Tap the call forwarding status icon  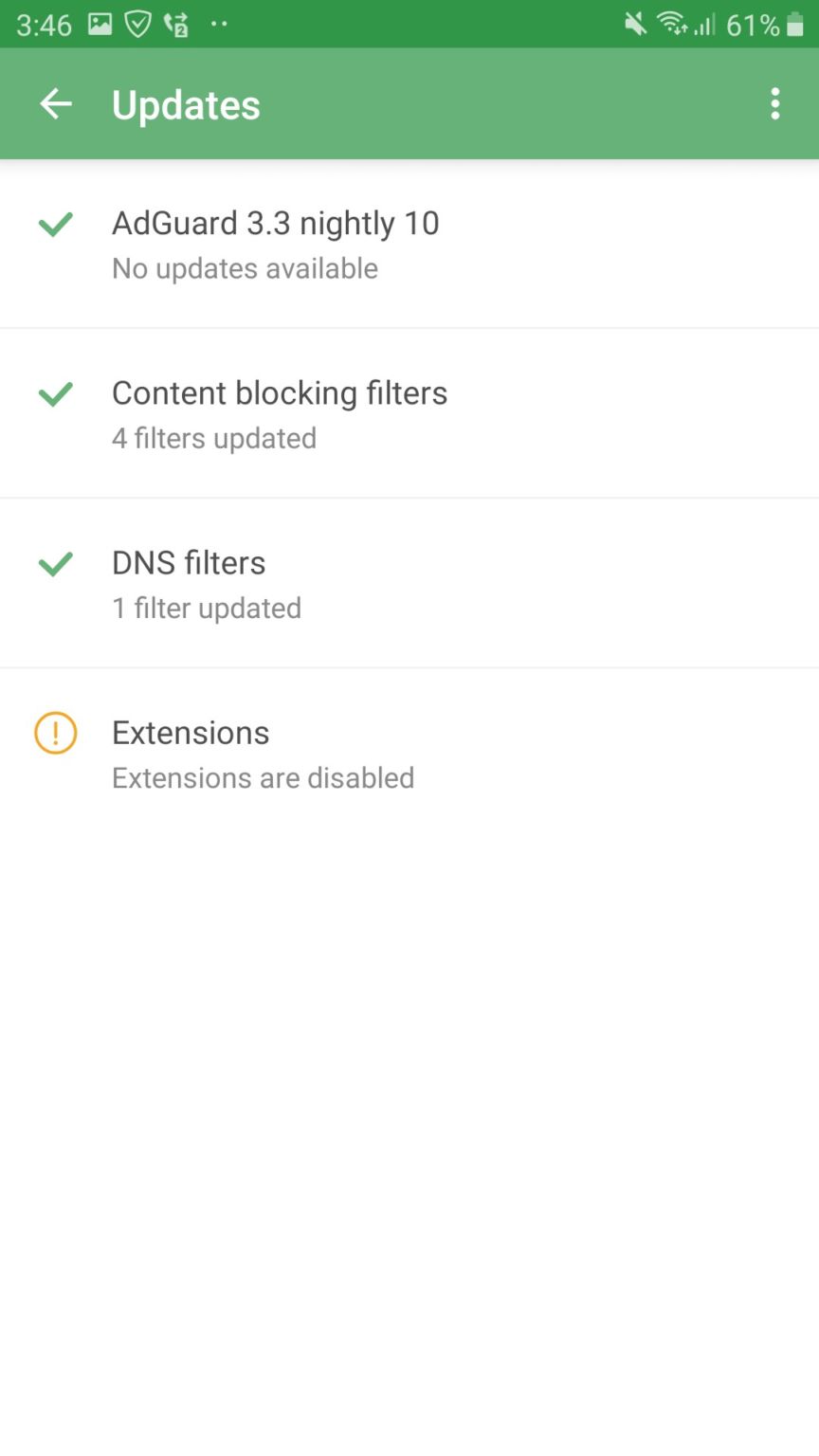pyautogui.click(x=176, y=25)
